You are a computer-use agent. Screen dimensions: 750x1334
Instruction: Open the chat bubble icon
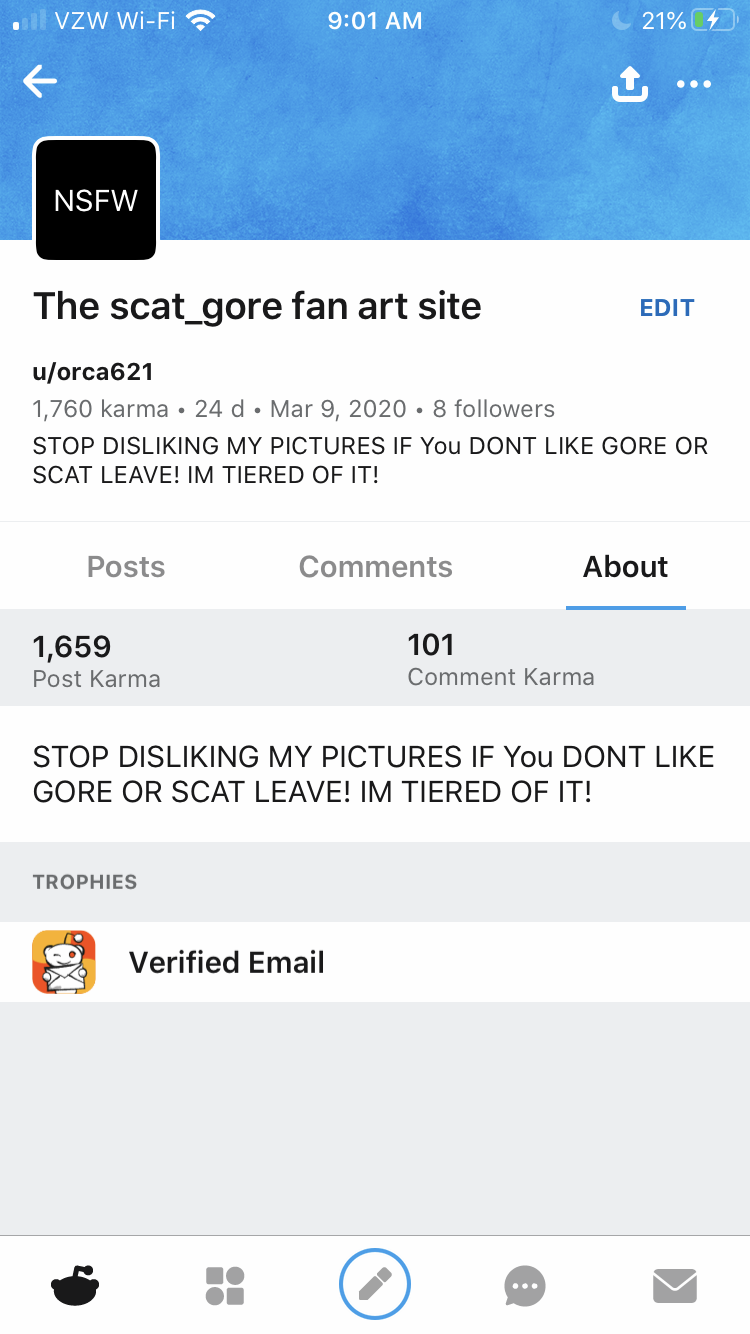tap(525, 1285)
